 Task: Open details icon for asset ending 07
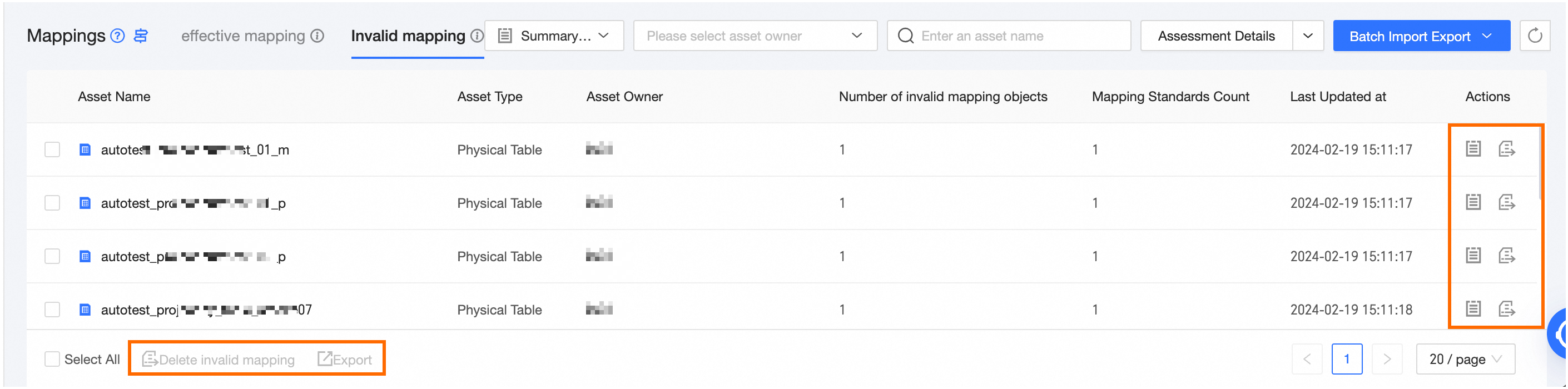point(1473,308)
